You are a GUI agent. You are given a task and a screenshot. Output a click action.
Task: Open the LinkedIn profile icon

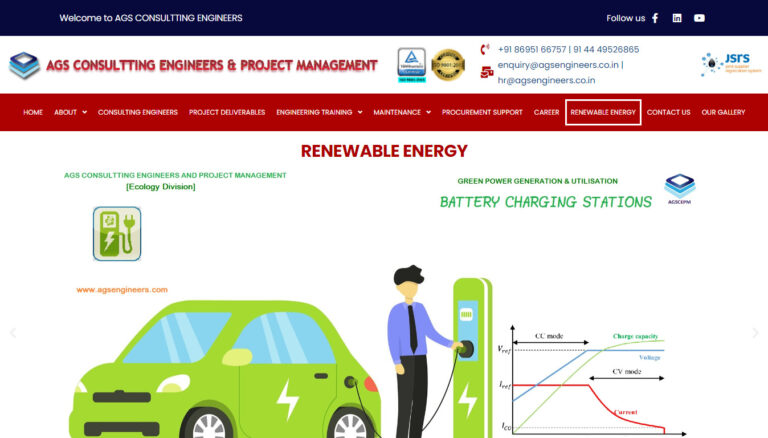(x=677, y=18)
